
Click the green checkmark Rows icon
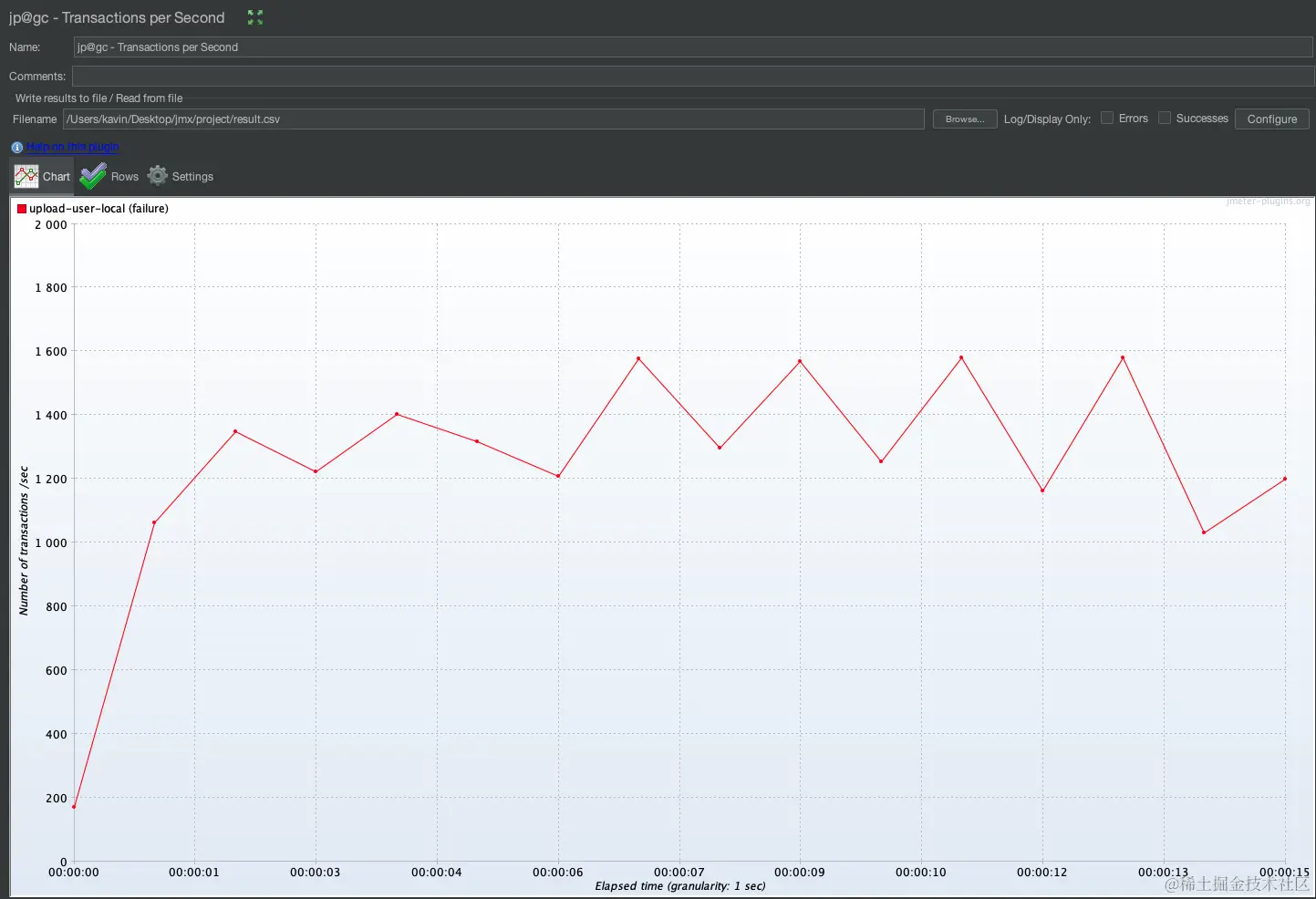93,176
